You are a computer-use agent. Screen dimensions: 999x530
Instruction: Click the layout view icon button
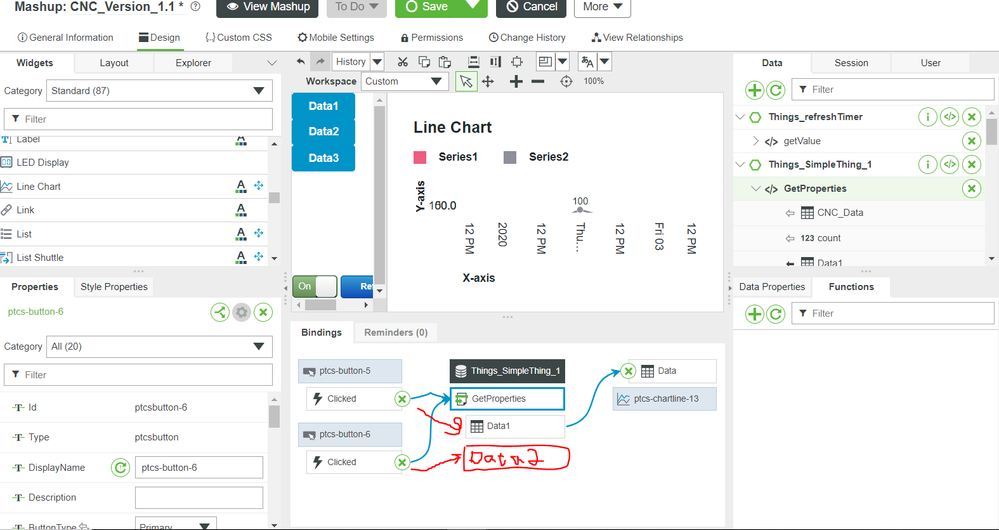[x=545, y=62]
